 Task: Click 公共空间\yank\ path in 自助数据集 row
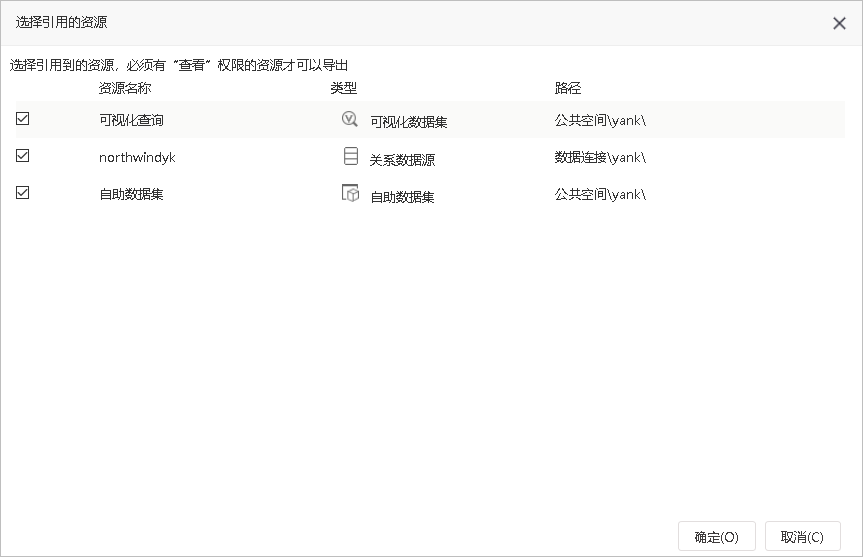600,194
